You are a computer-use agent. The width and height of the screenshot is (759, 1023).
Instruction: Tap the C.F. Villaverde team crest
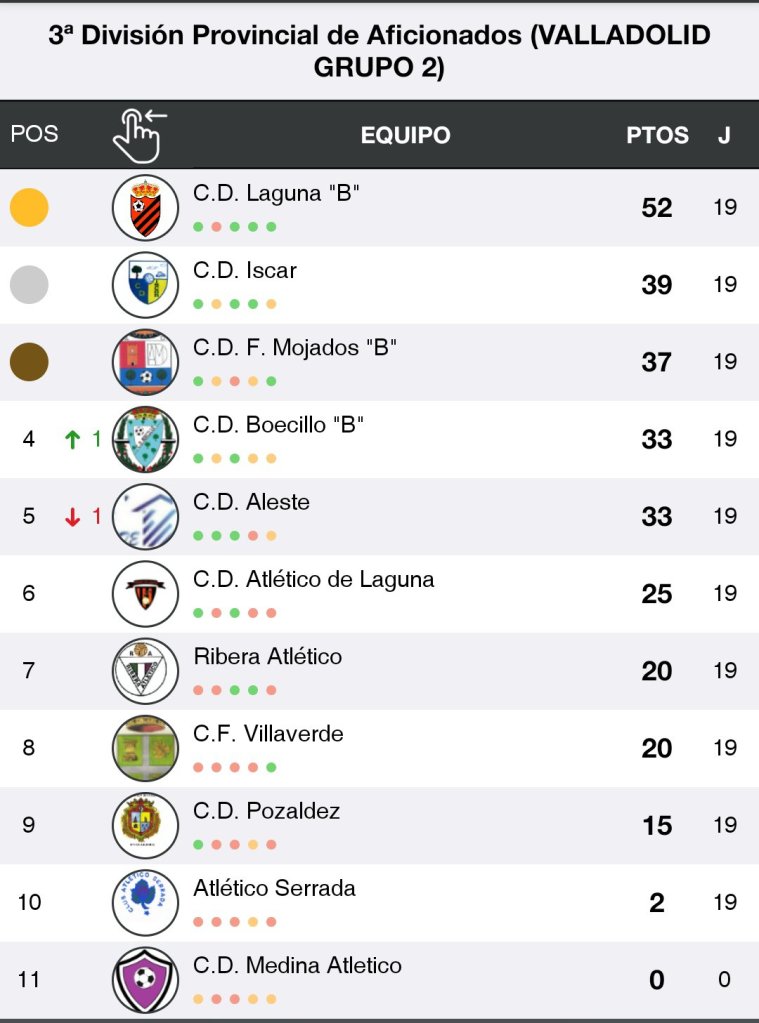point(145,747)
